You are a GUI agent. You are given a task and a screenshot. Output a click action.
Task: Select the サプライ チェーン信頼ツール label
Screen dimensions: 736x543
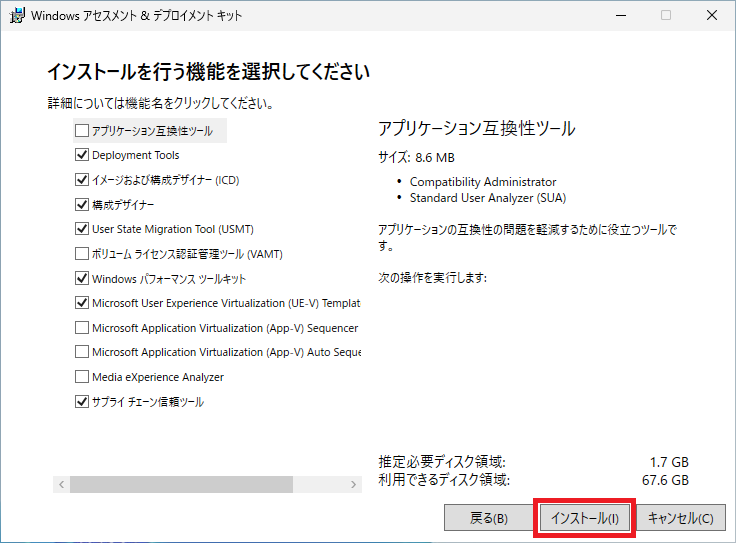point(148,402)
